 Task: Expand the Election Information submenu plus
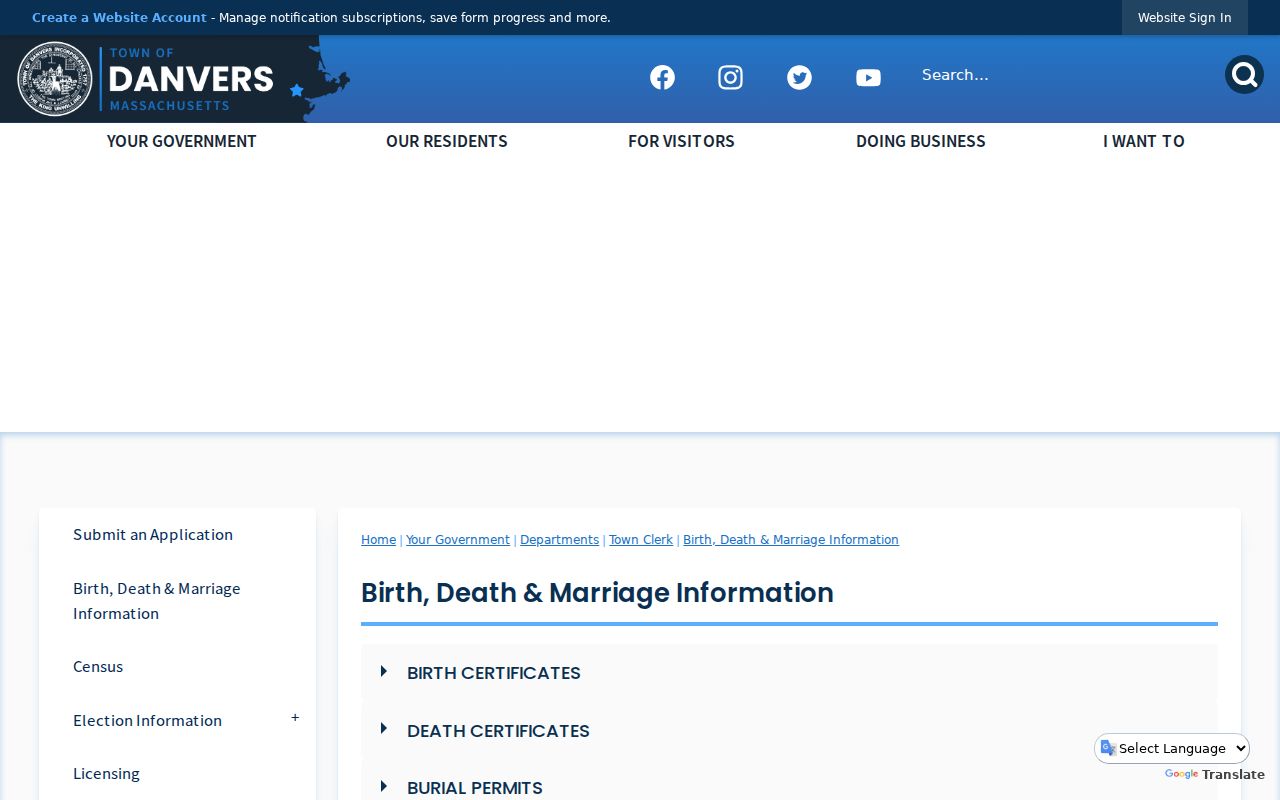[295, 718]
